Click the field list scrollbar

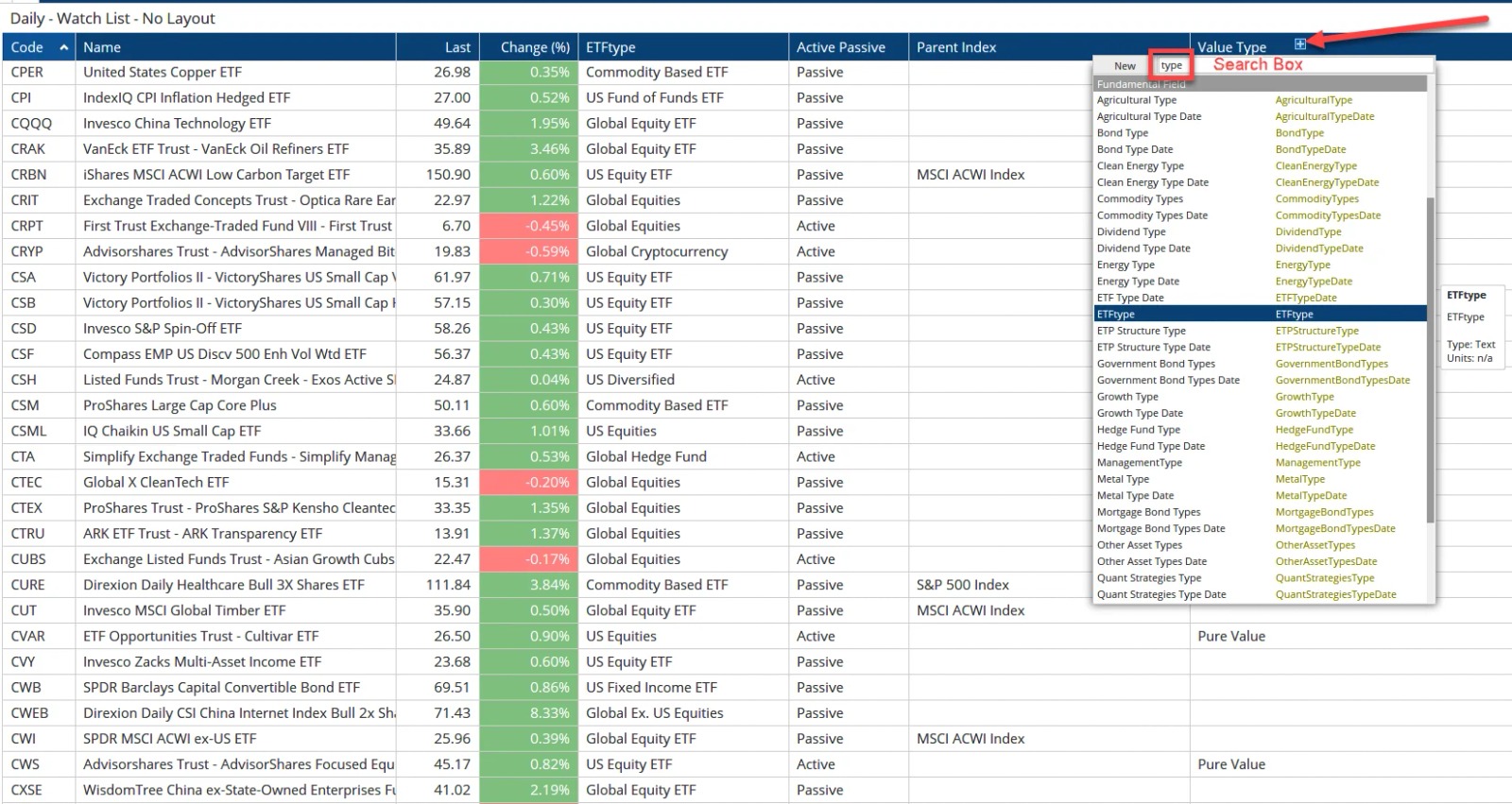(x=1431, y=359)
